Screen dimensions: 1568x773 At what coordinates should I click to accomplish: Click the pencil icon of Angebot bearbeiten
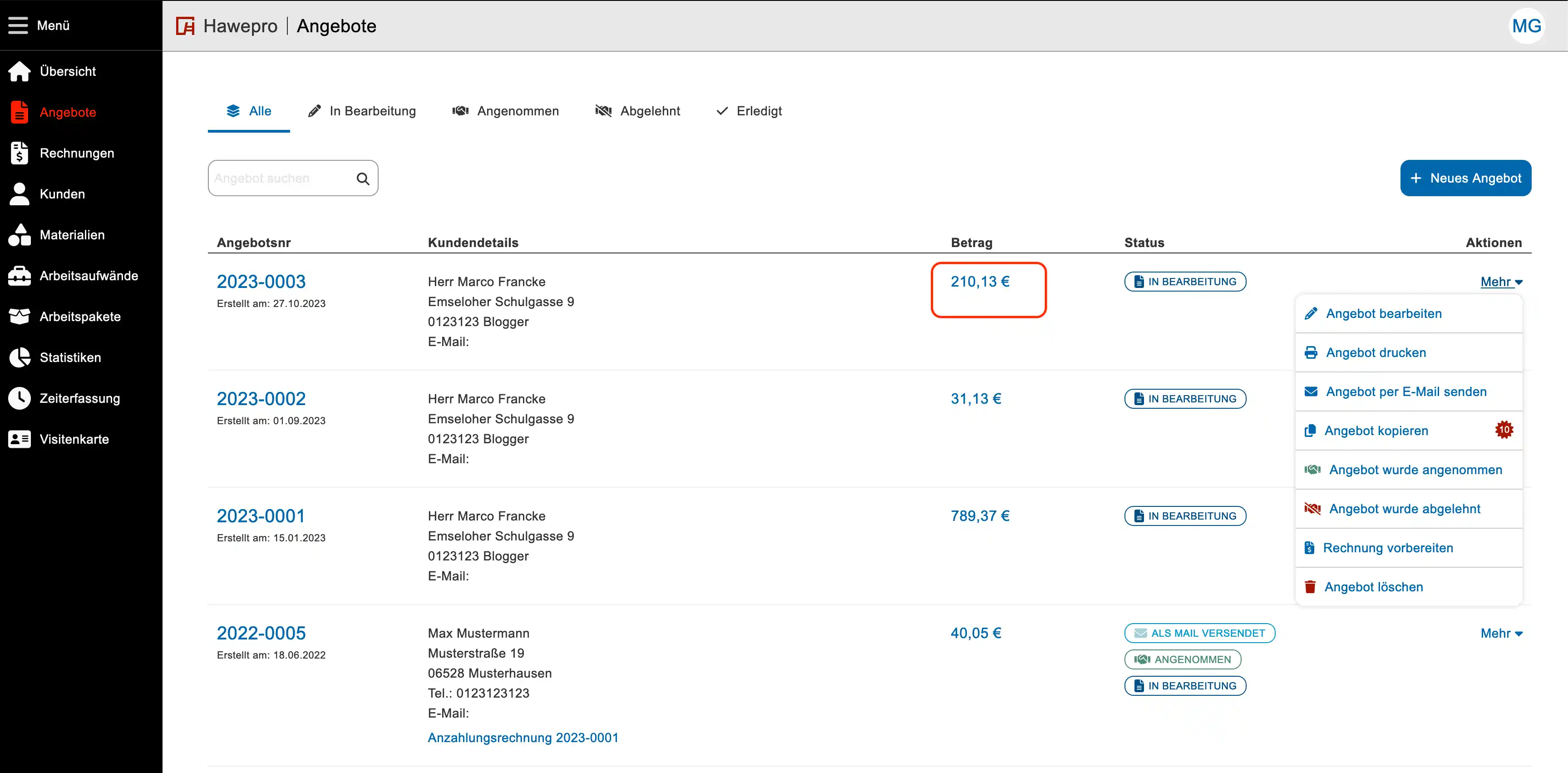point(1311,314)
